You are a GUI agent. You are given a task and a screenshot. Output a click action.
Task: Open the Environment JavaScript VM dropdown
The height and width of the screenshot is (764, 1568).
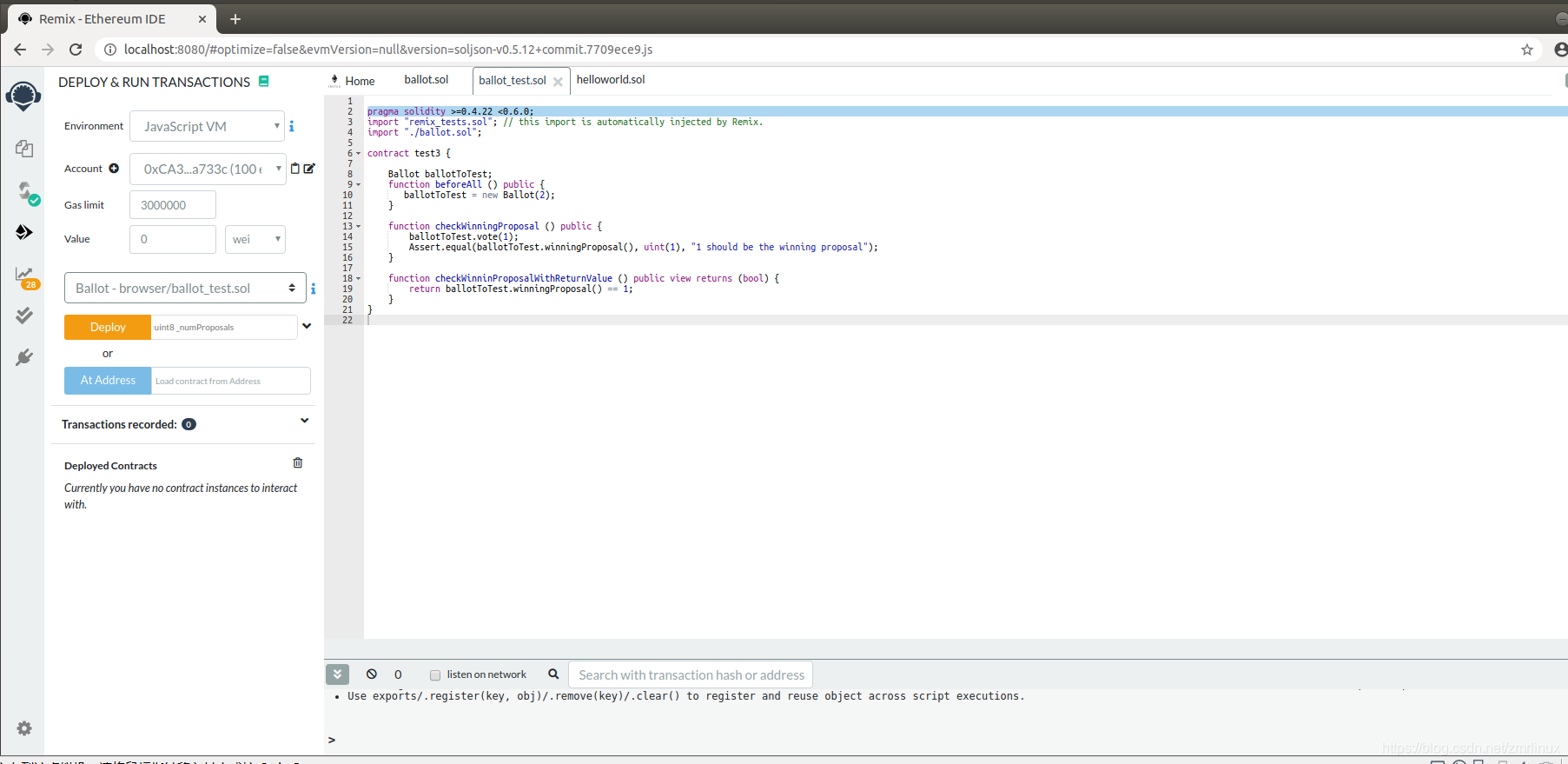click(207, 126)
